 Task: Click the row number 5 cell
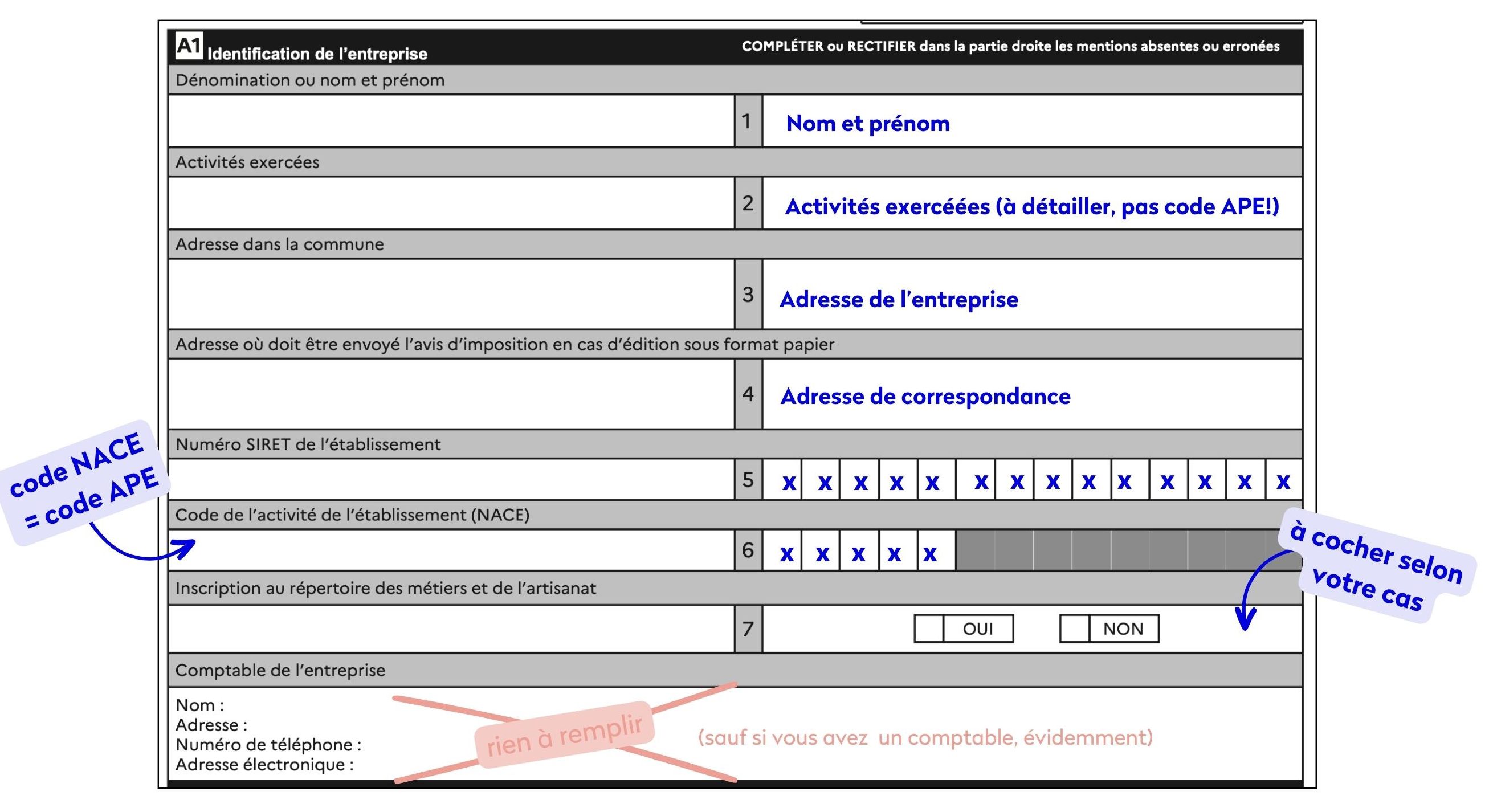(749, 480)
